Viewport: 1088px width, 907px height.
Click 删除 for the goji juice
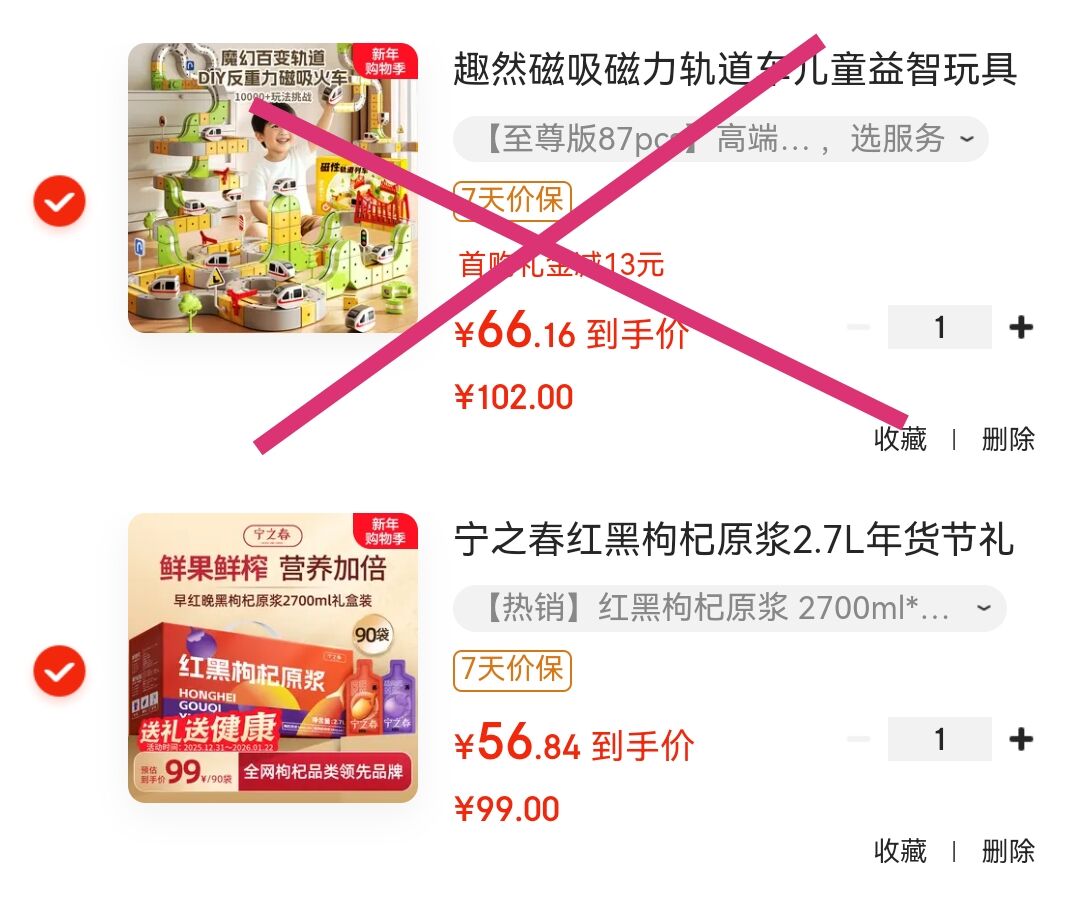1008,851
